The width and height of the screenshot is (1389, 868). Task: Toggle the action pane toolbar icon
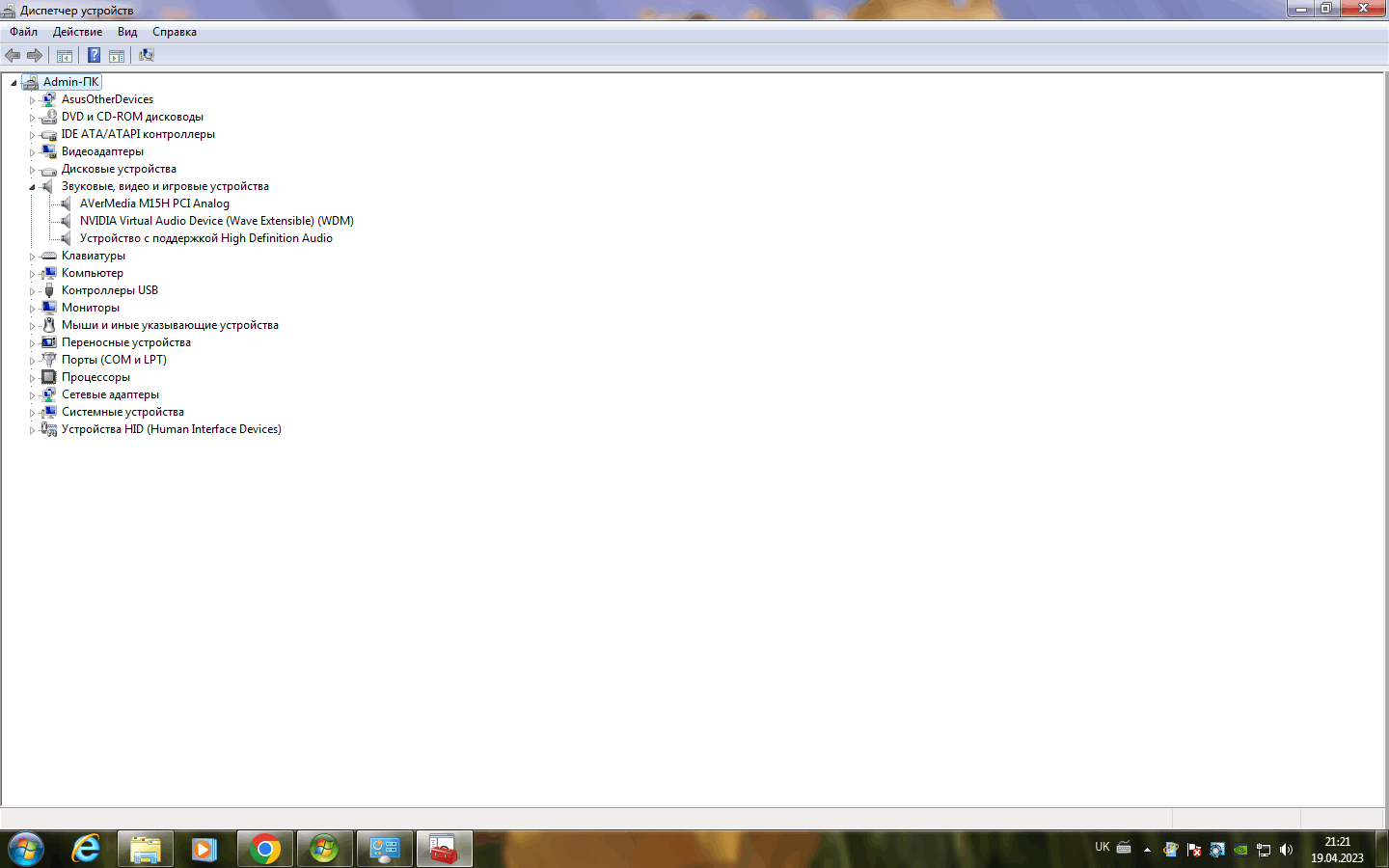117,56
